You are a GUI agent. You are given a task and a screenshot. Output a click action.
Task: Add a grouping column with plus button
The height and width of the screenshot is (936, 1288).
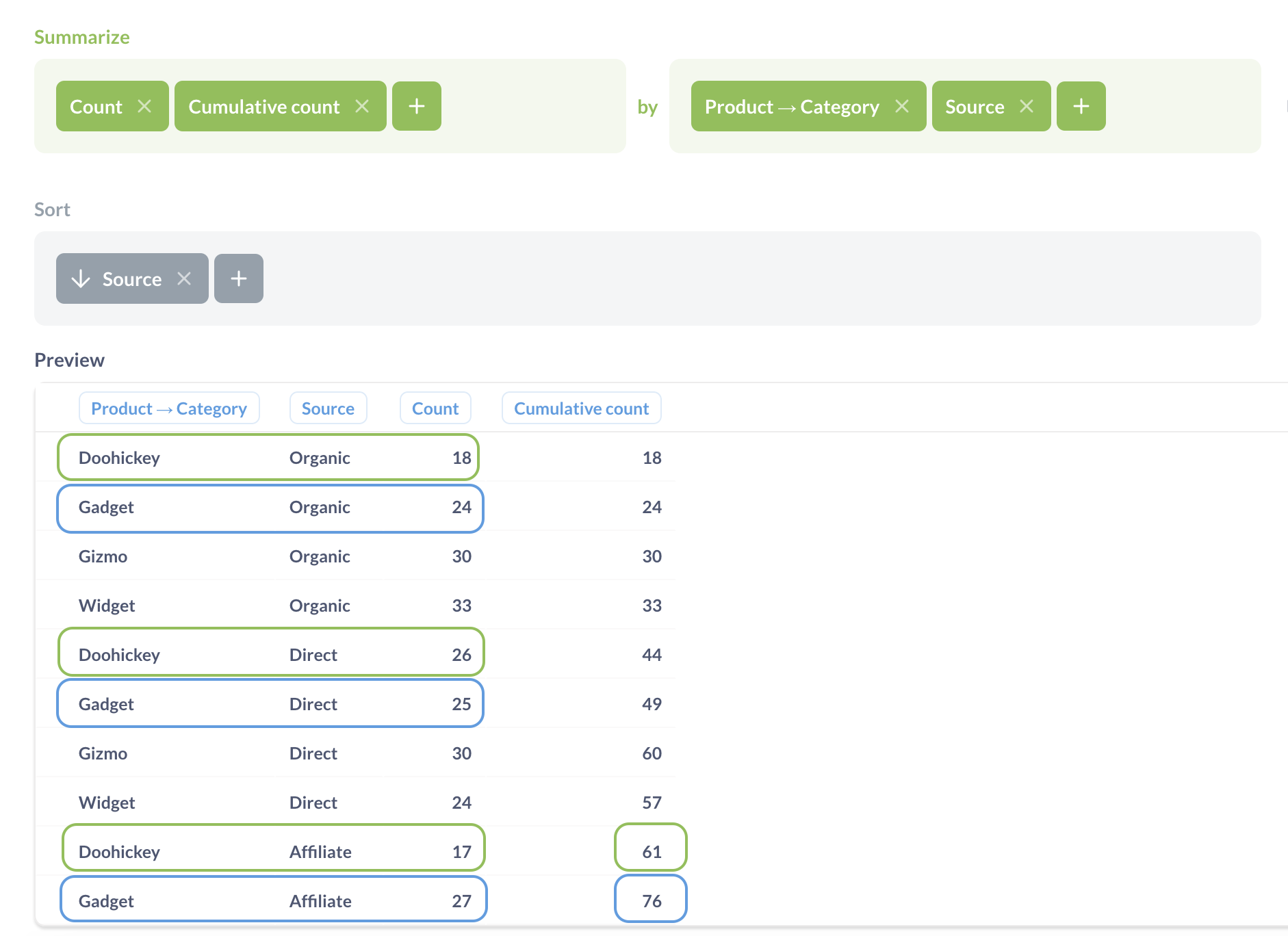tap(1081, 106)
